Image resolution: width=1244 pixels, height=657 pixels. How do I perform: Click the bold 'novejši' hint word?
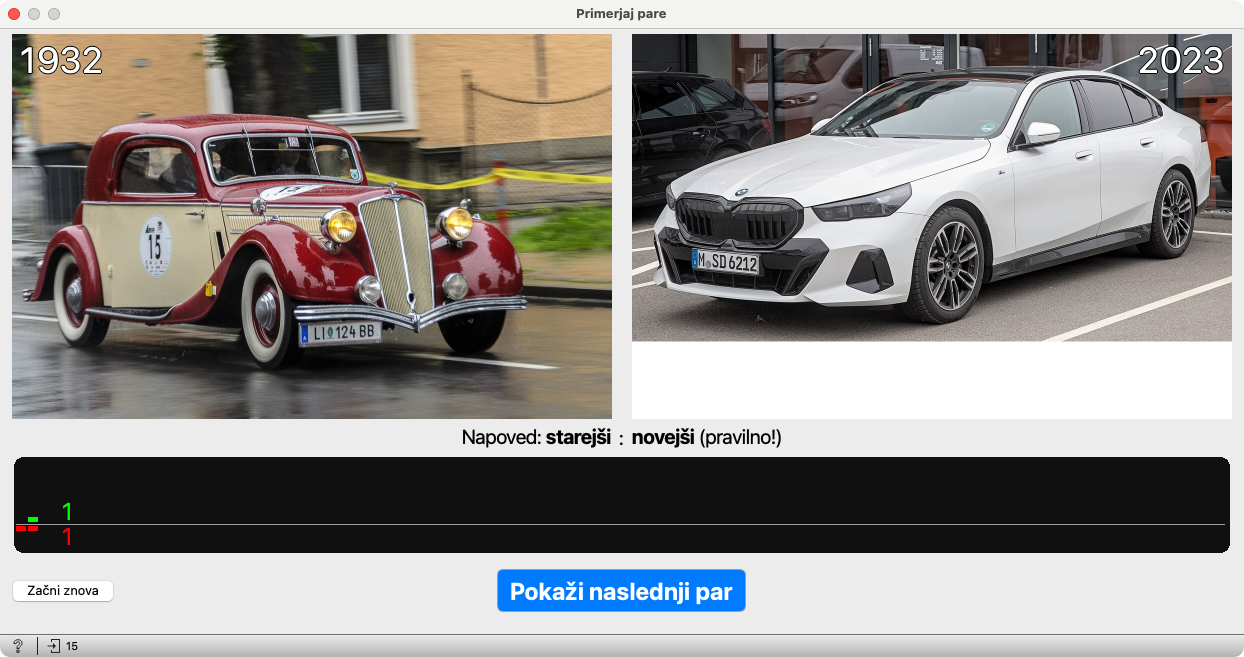click(663, 438)
